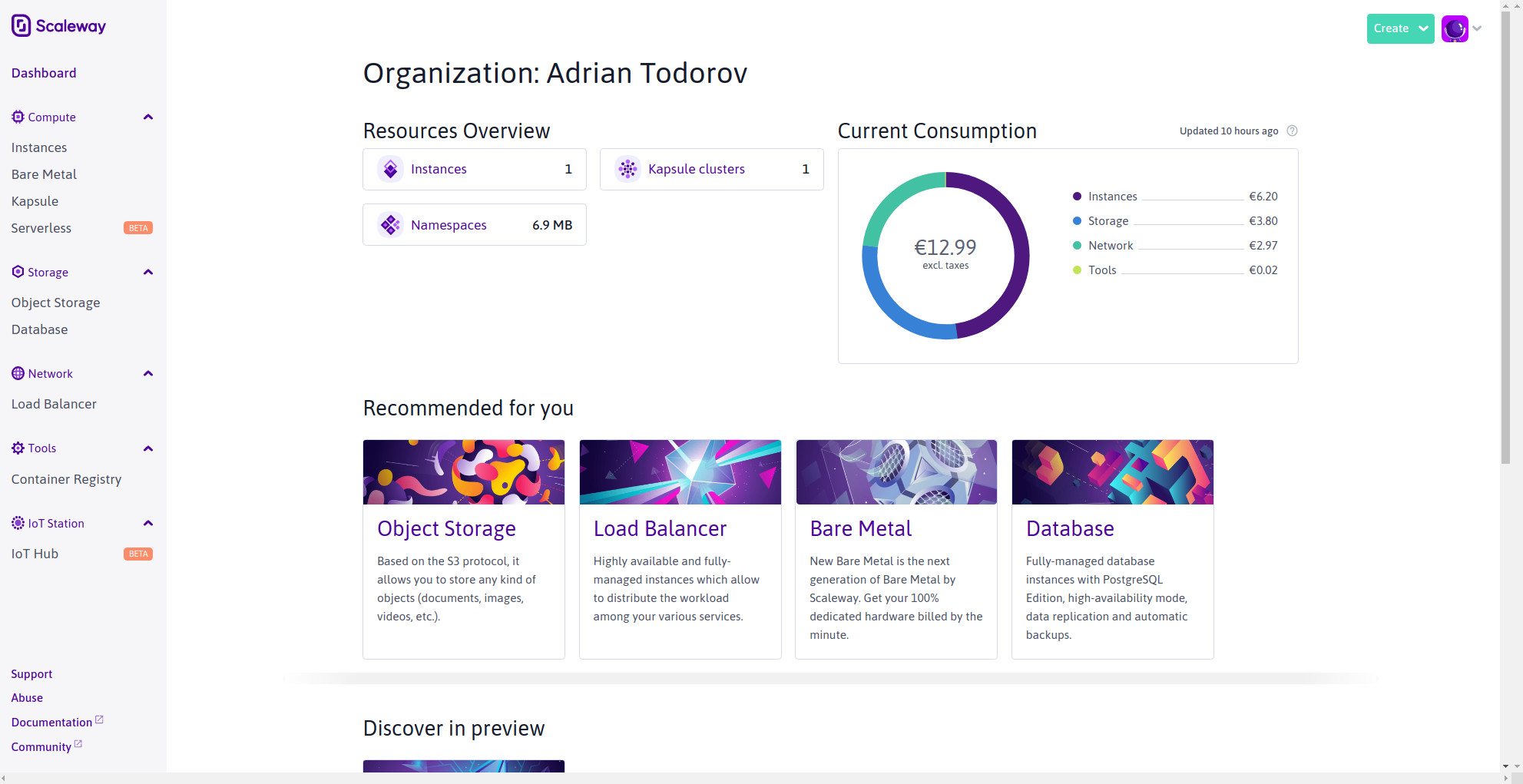Click the external link icon next to Community
Viewport: 1523px width, 784px height.
click(78, 744)
